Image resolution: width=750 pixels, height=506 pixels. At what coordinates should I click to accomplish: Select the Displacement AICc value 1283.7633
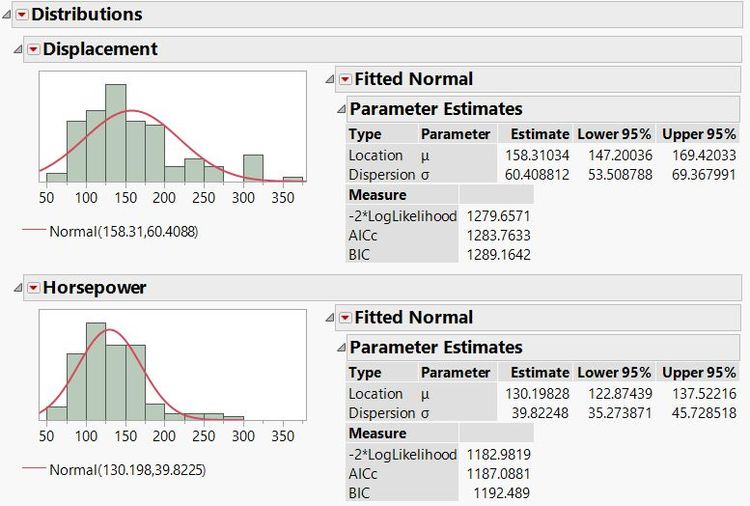(x=501, y=235)
